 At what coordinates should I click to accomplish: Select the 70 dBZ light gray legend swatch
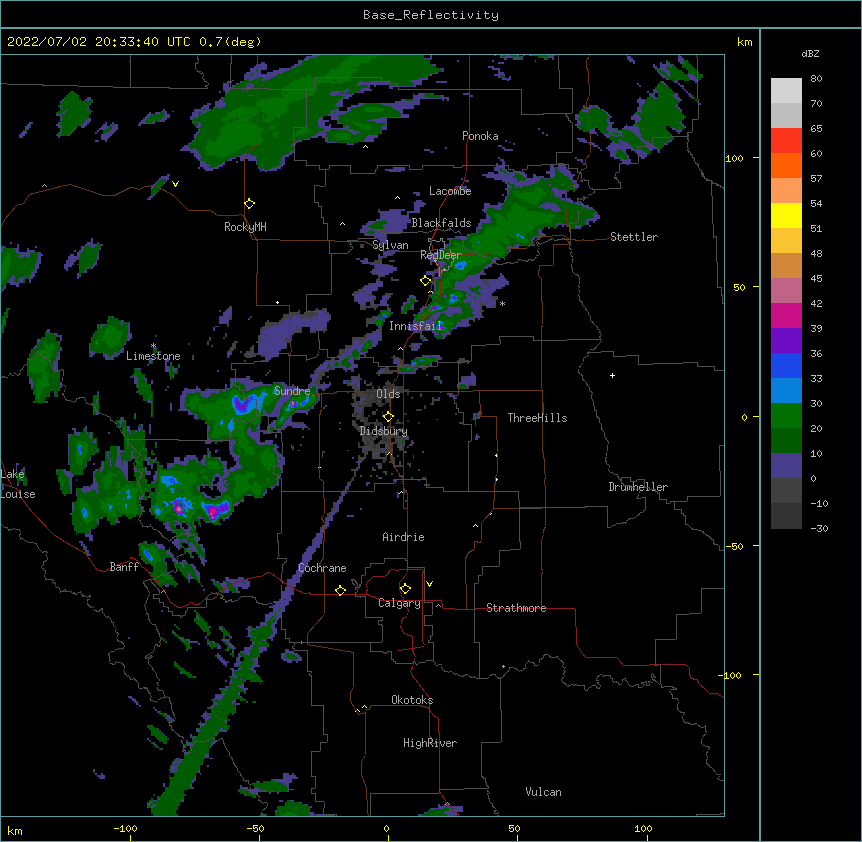[x=786, y=91]
